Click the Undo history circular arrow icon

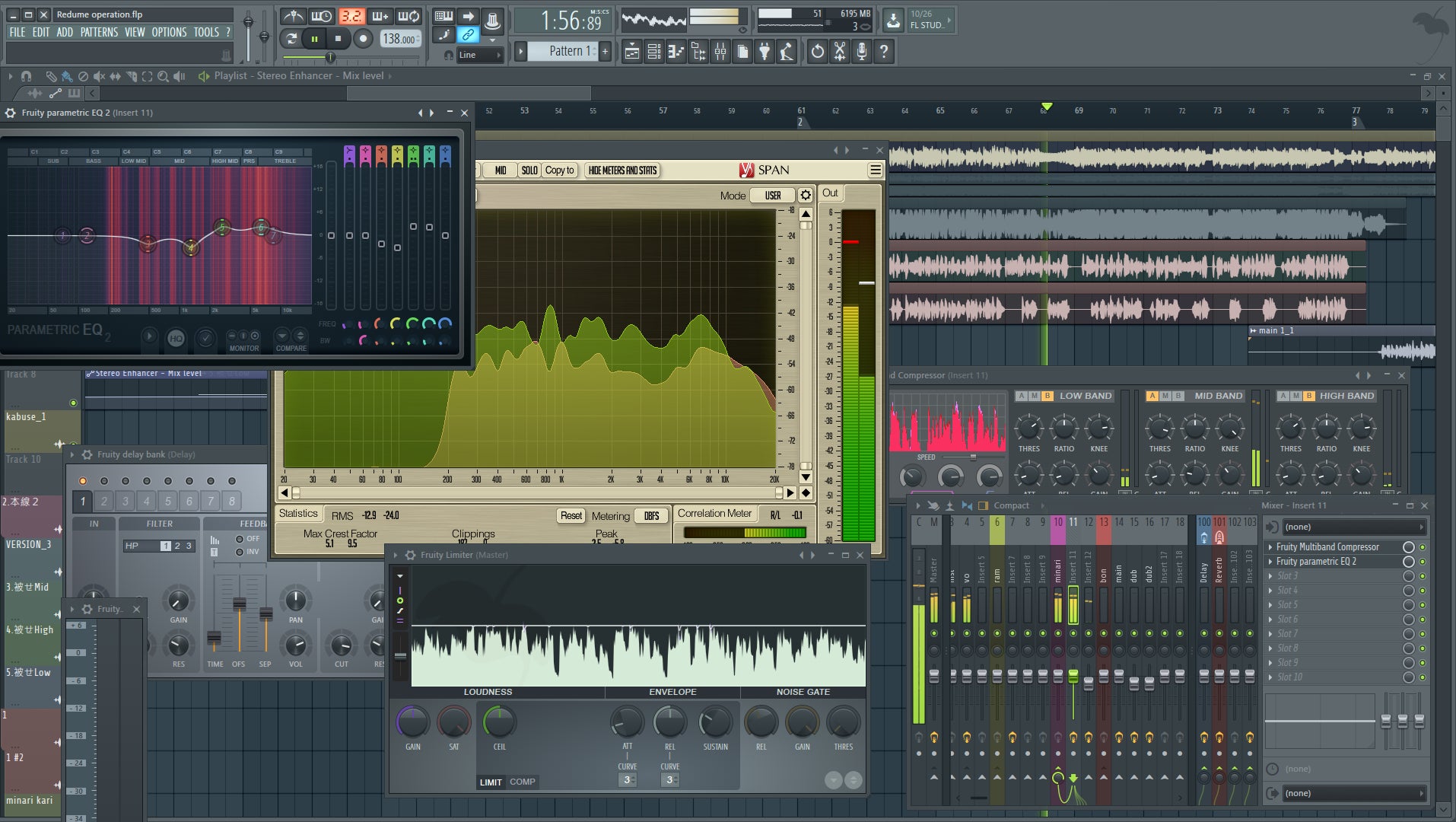[x=817, y=52]
